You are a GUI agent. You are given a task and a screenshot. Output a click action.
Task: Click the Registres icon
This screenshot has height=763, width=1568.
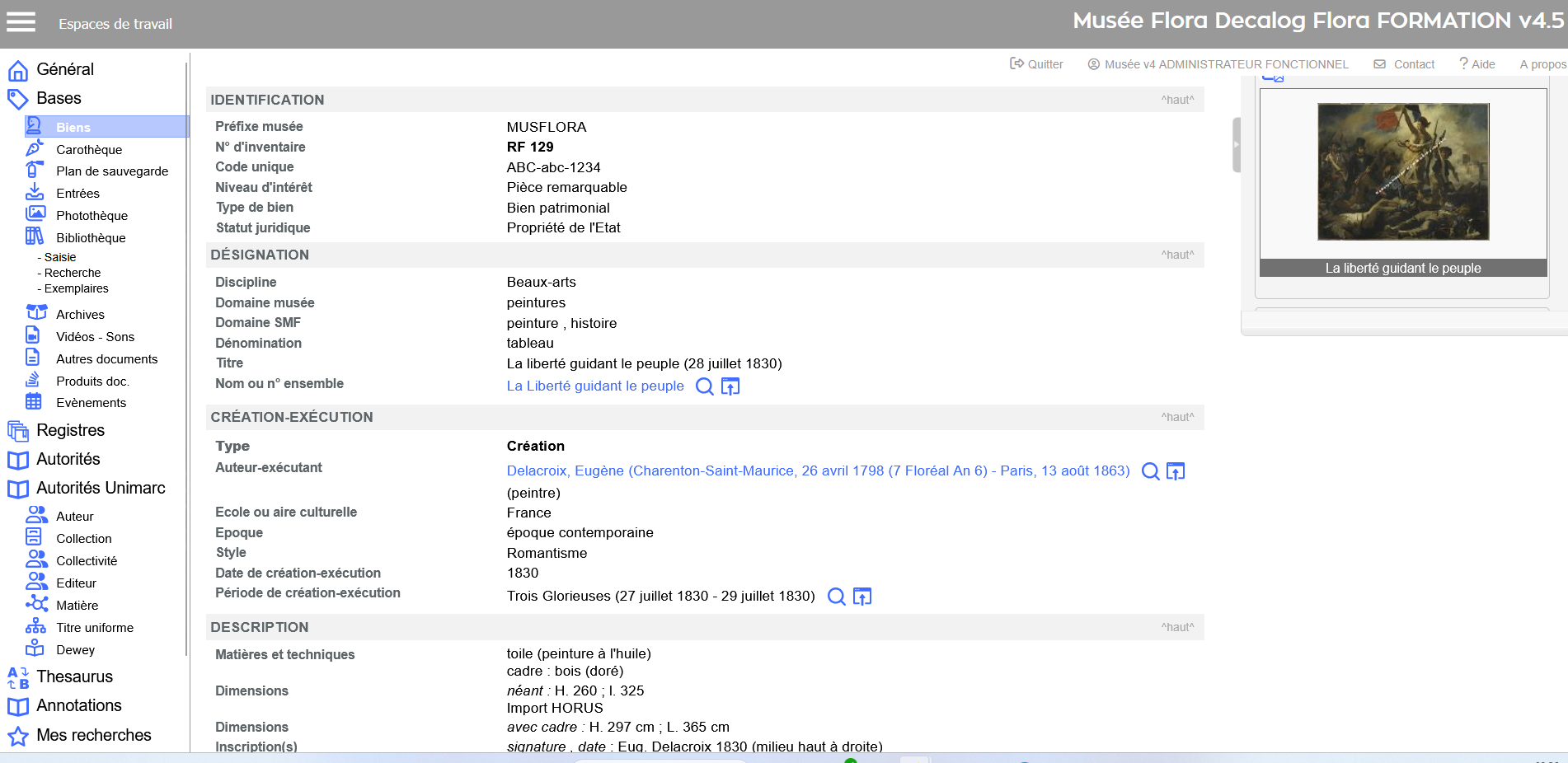[x=18, y=430]
